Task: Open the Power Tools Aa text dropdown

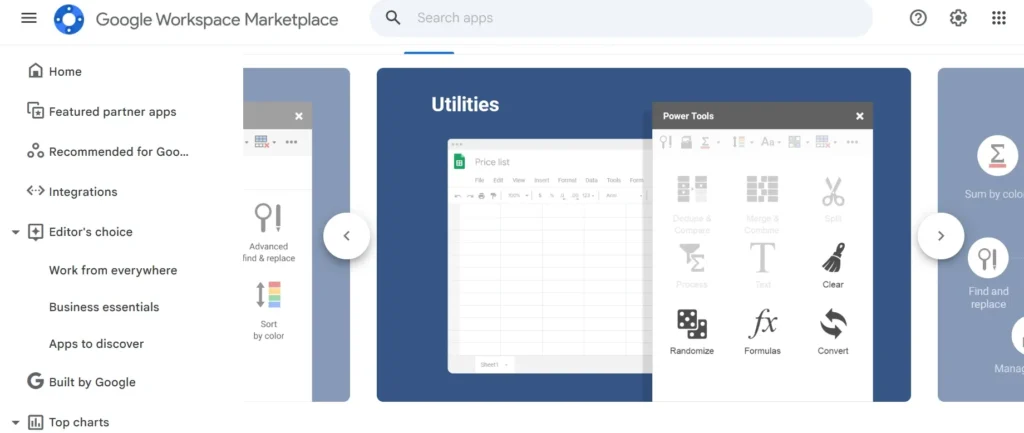Action: pyautogui.click(x=771, y=142)
